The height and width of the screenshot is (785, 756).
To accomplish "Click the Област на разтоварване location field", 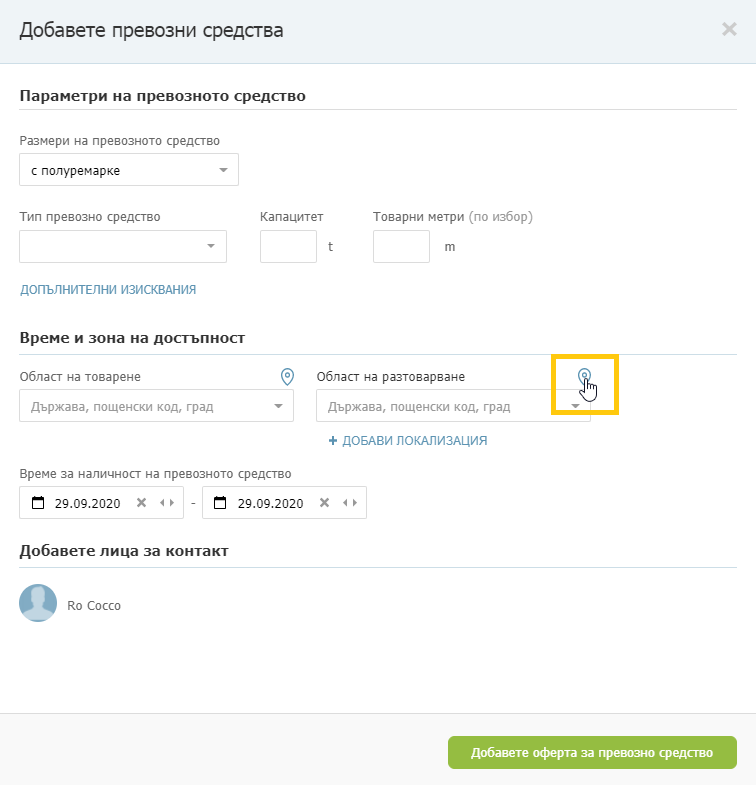I will 453,406.
